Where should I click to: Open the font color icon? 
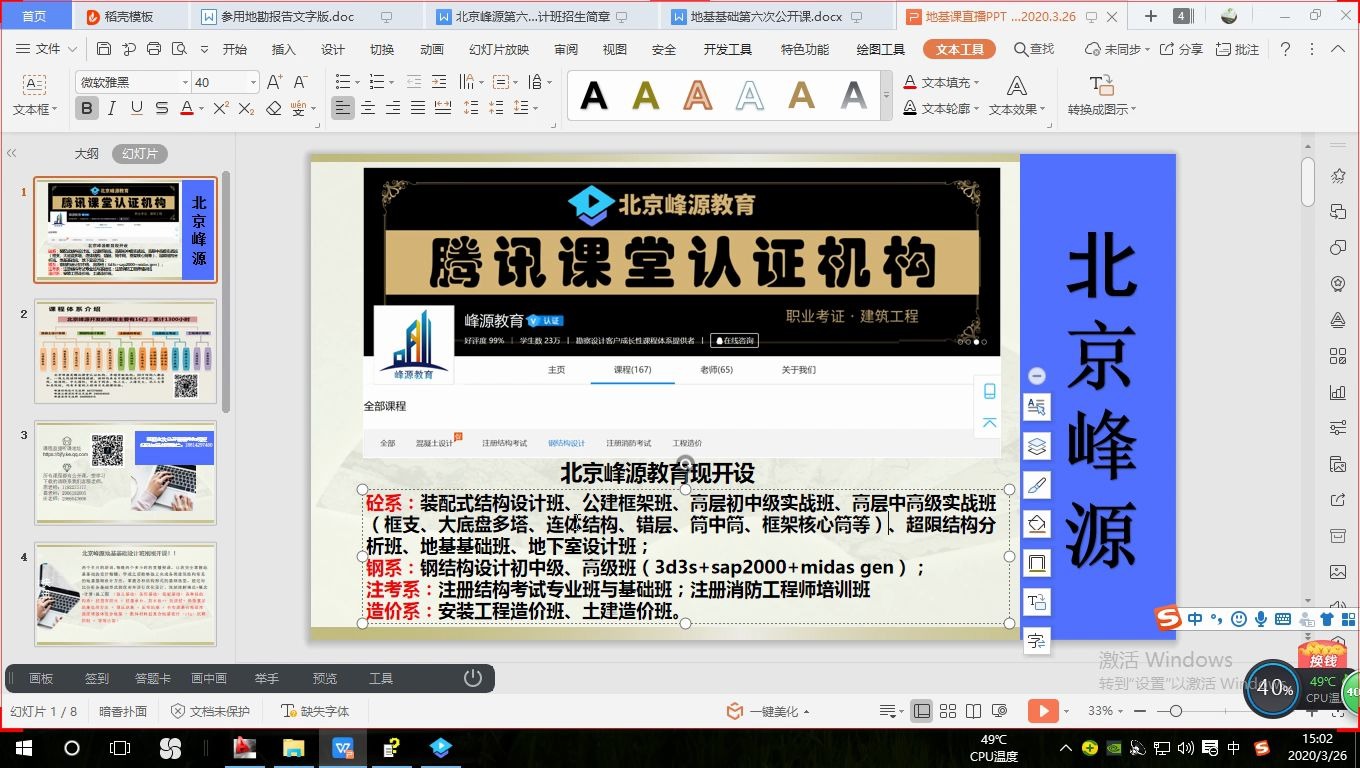point(188,107)
